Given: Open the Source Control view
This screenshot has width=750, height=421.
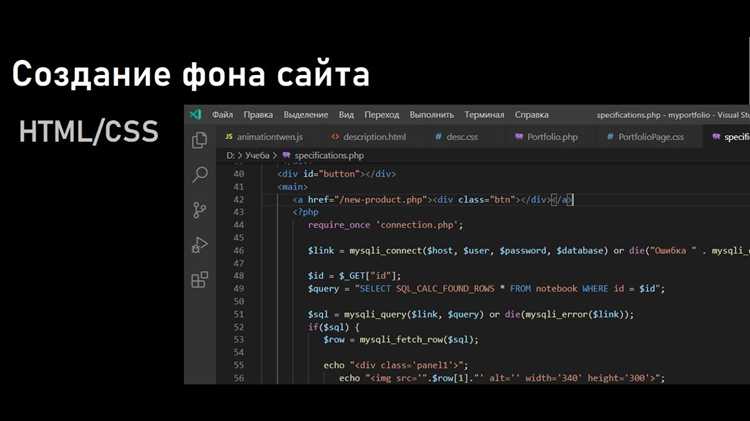Looking at the screenshot, I should click(199, 210).
